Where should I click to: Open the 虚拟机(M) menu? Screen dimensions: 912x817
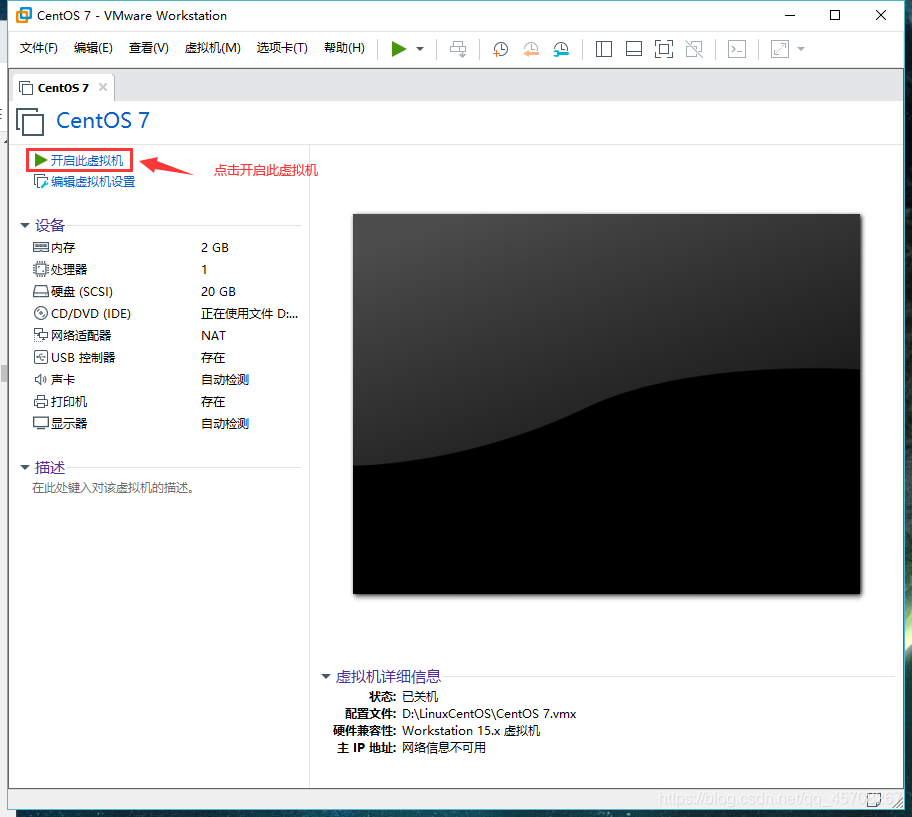click(212, 47)
